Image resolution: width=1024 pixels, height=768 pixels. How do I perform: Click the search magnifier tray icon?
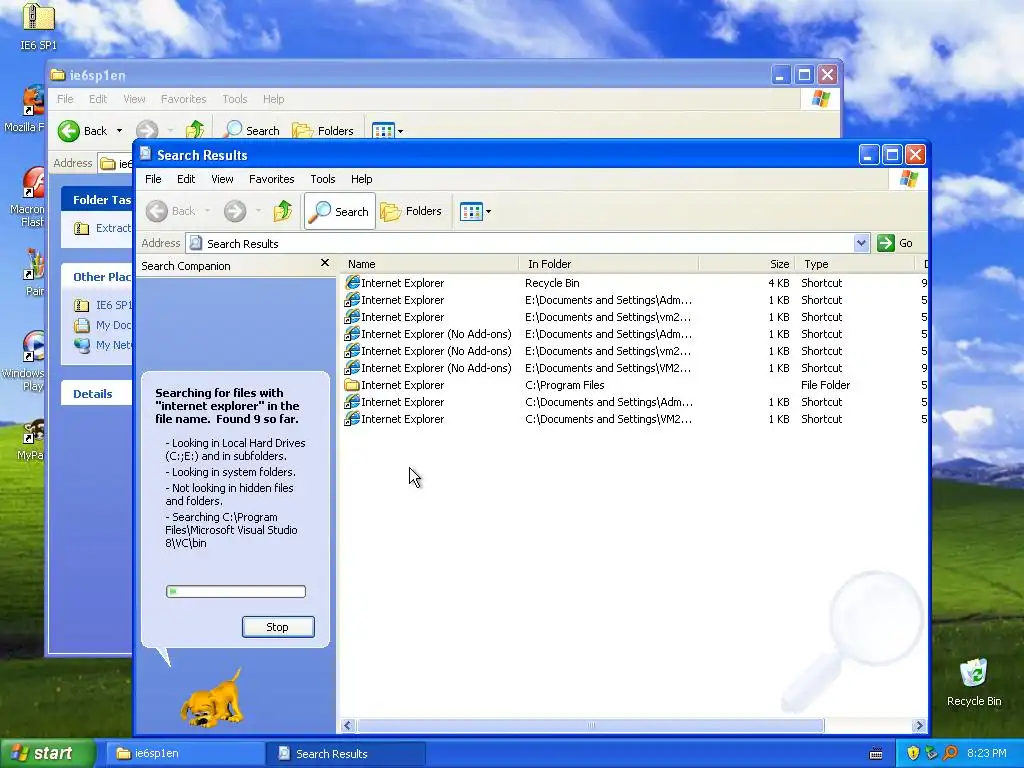(951, 753)
